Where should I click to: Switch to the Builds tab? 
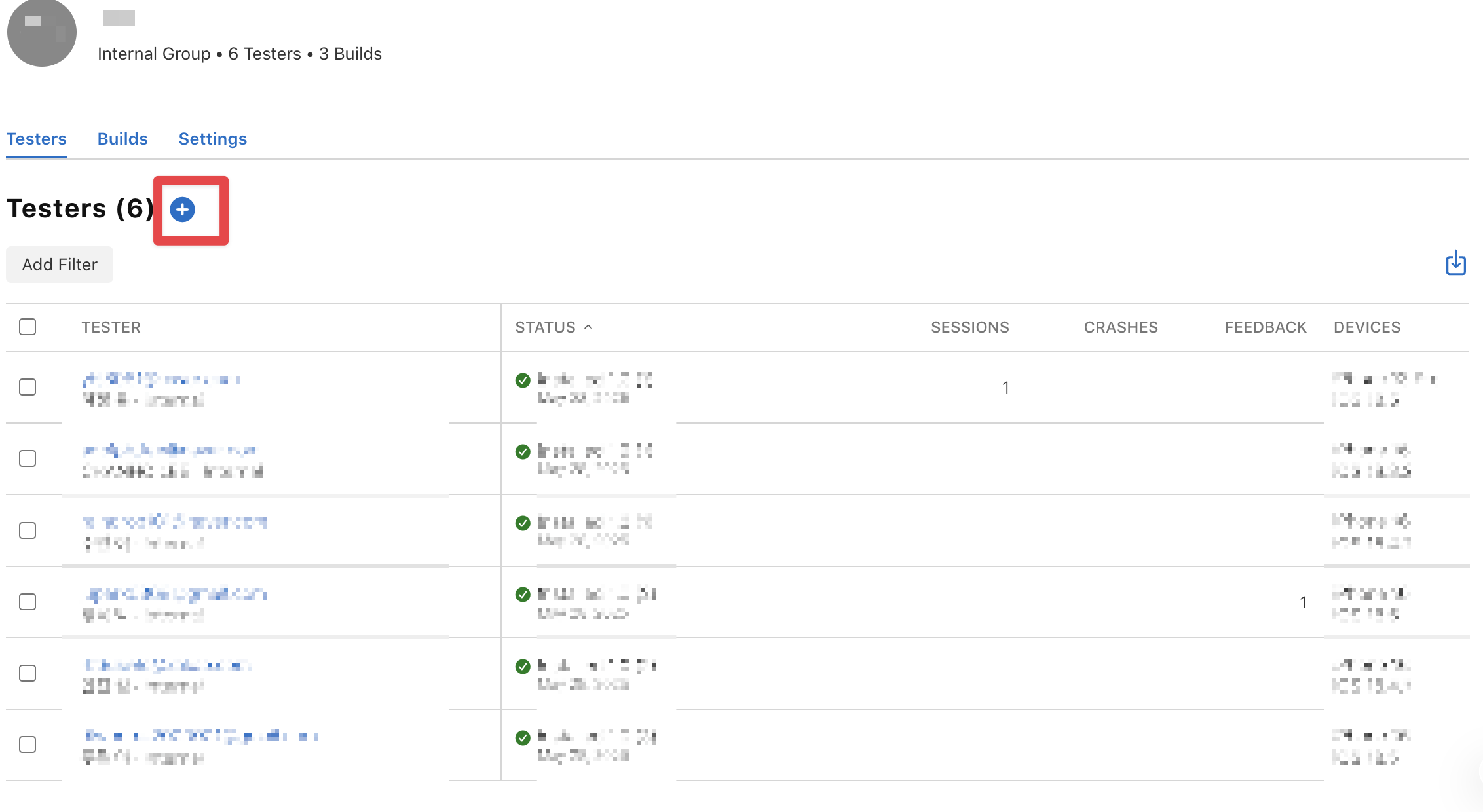(x=122, y=139)
